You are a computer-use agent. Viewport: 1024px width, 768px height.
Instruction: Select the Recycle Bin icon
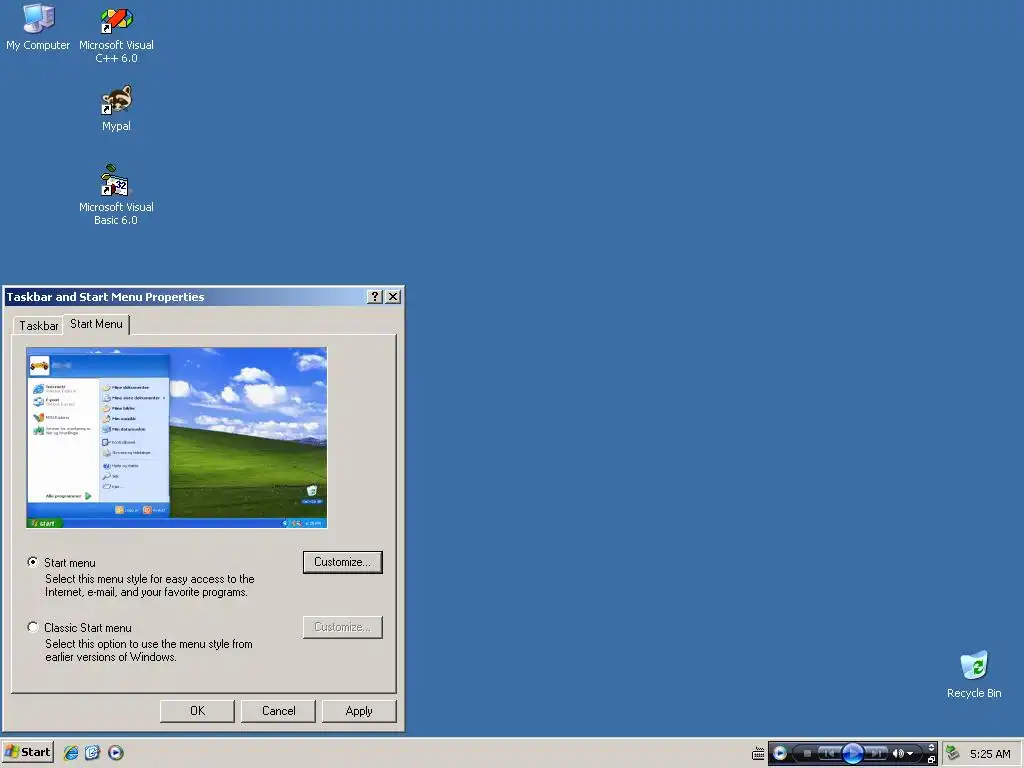click(x=974, y=675)
